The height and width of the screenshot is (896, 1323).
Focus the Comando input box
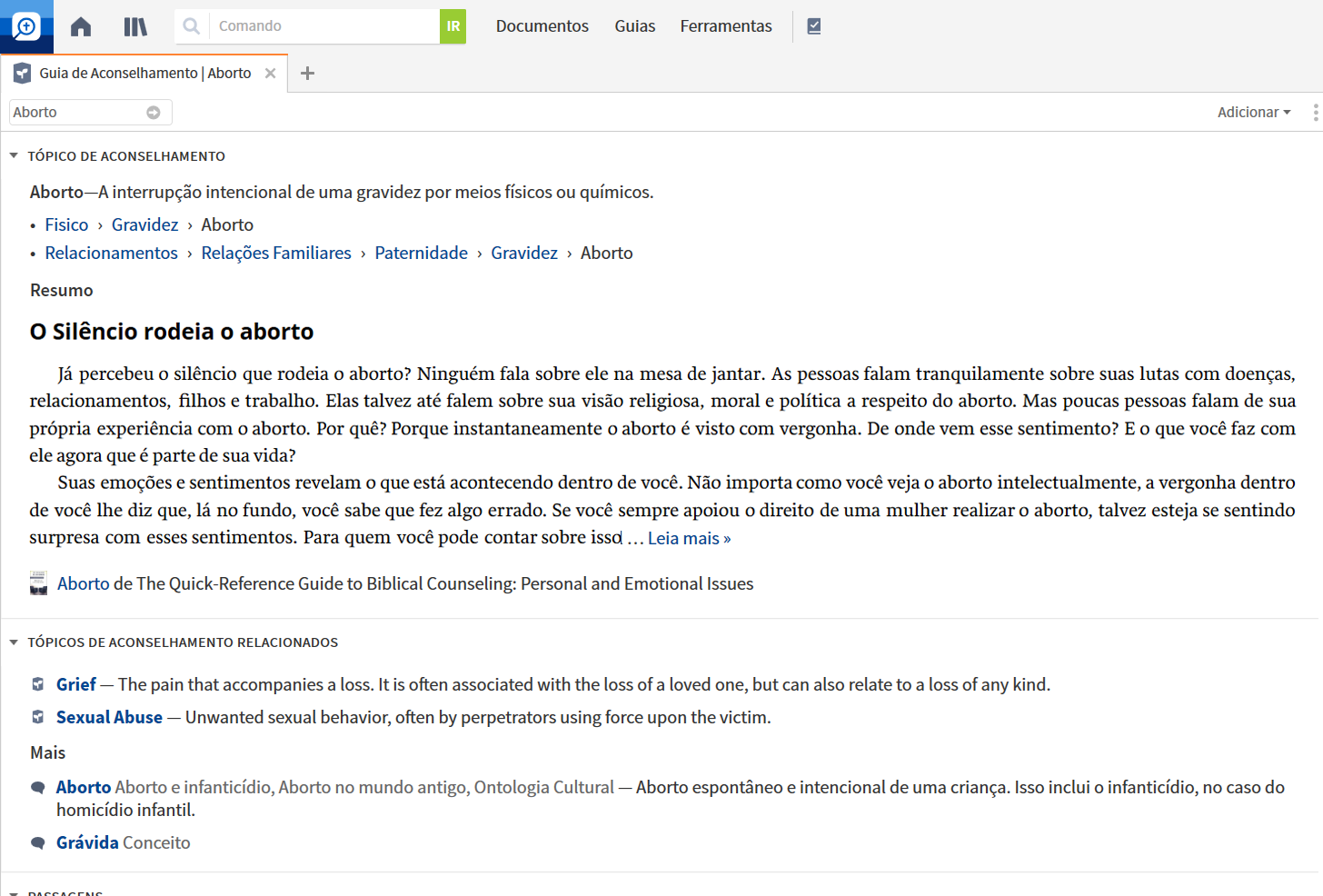click(x=323, y=26)
